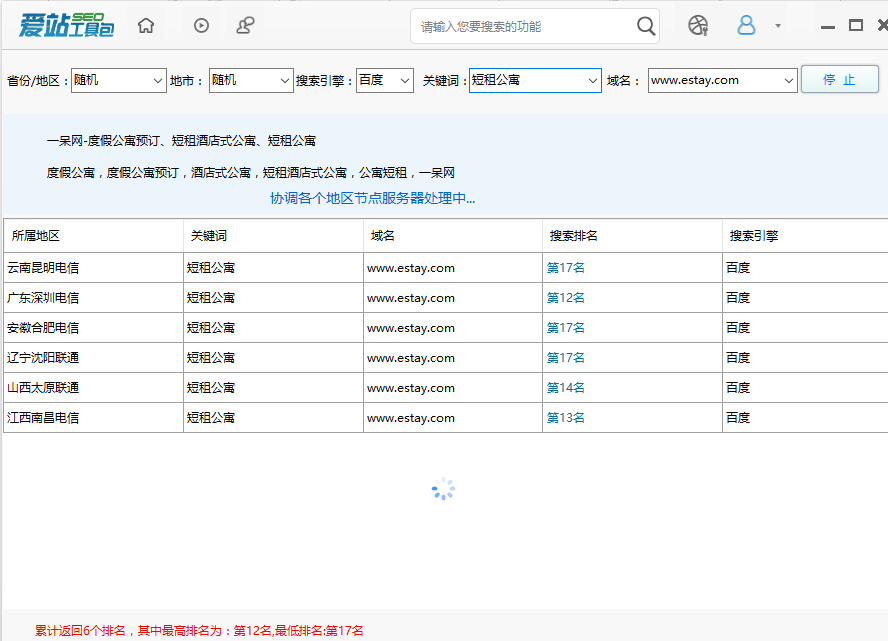This screenshot has height=641, width=888.
Task: Click the globe skin icon
Action: (x=698, y=26)
